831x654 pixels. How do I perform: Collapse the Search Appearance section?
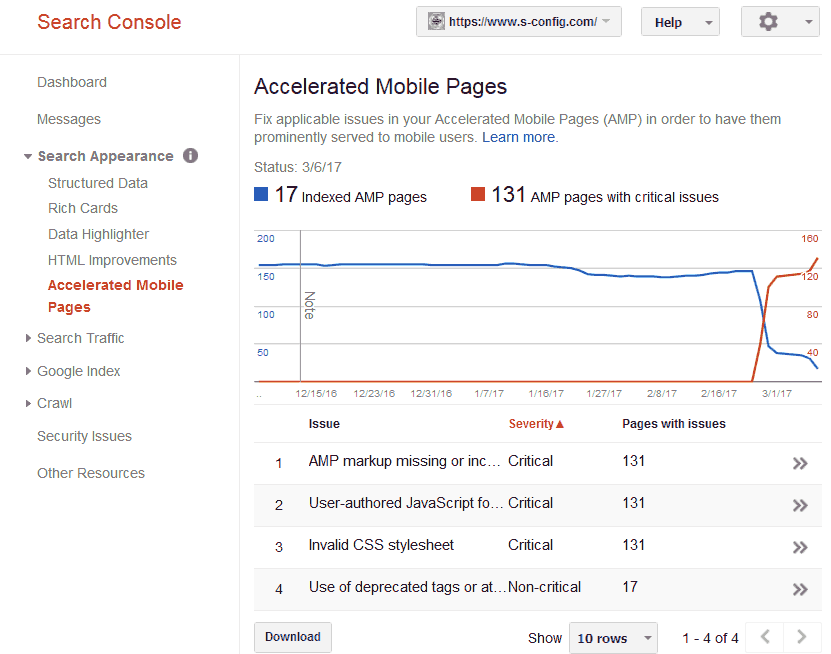pos(28,156)
